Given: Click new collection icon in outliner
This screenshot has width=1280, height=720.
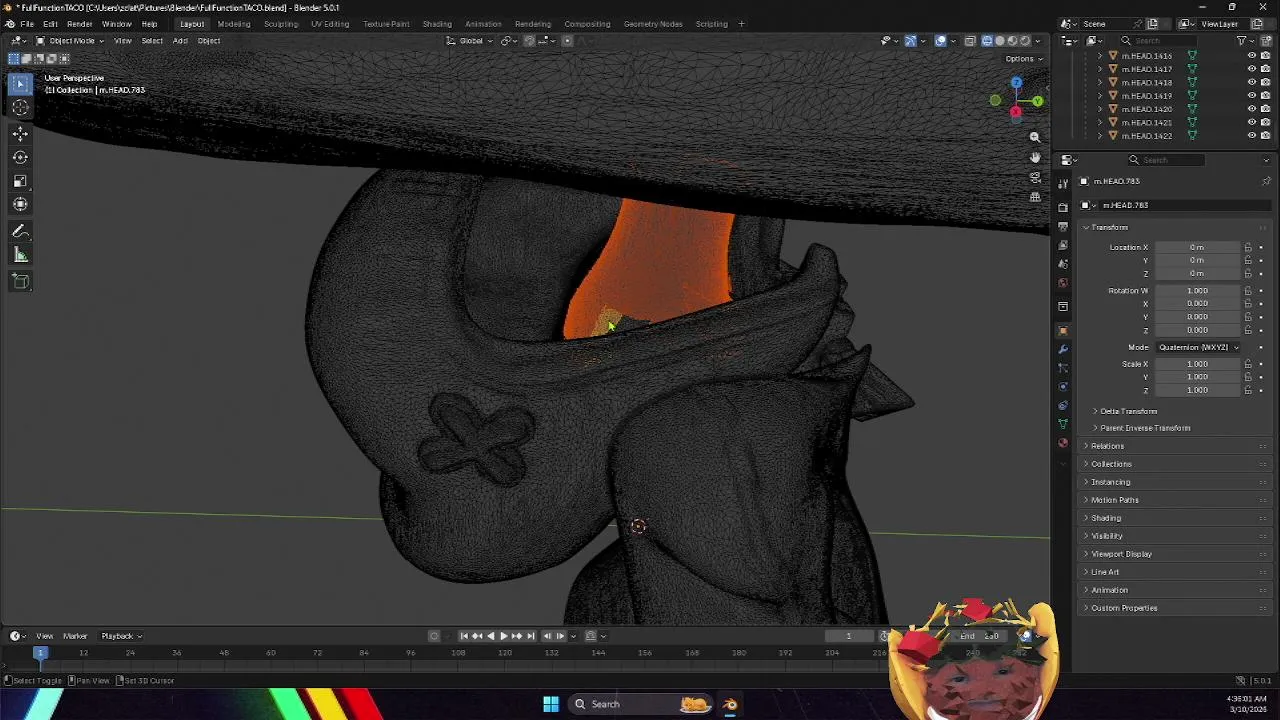Looking at the screenshot, I should click(1265, 41).
